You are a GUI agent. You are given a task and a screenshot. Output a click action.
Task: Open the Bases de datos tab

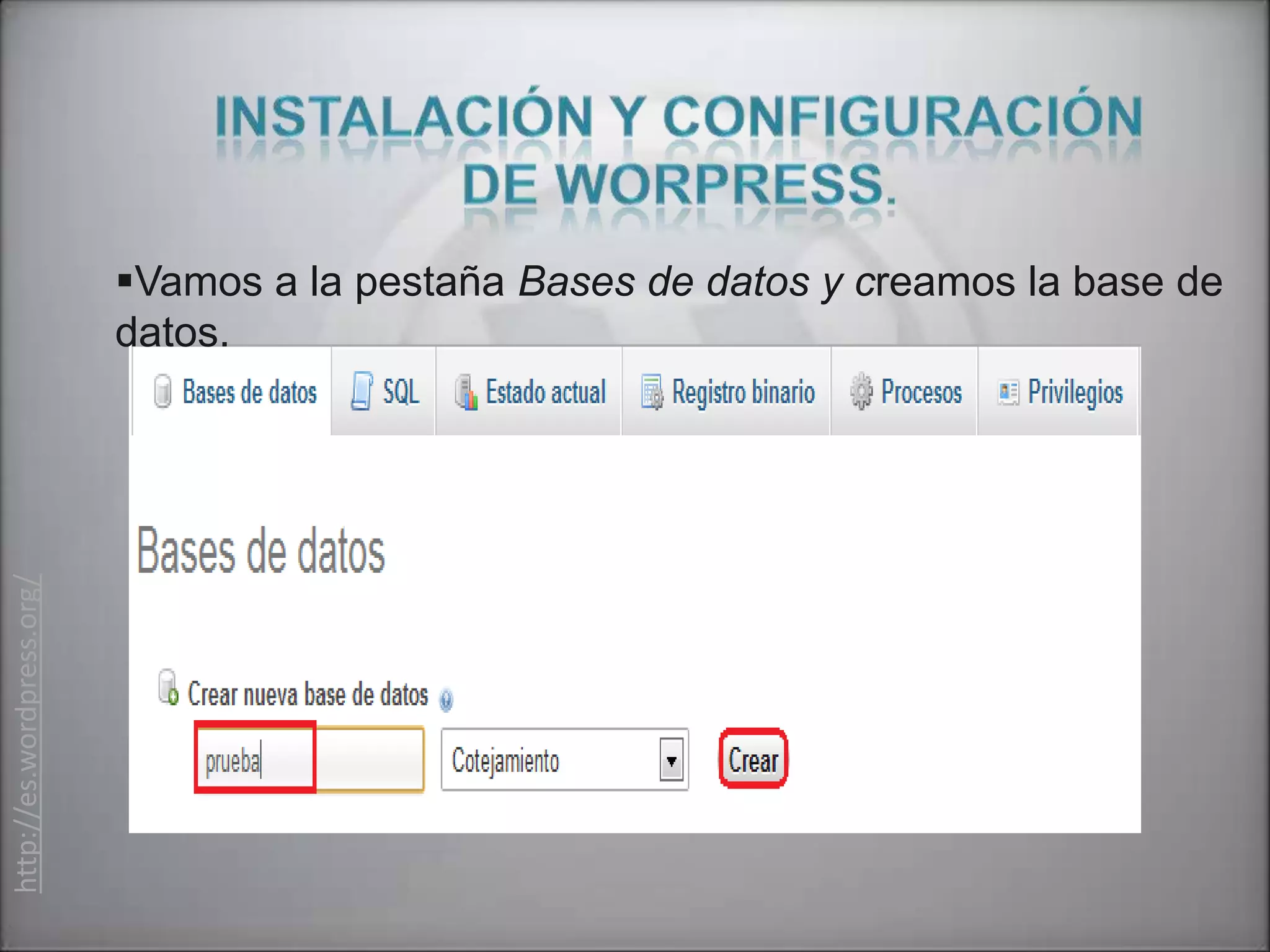pyautogui.click(x=231, y=391)
